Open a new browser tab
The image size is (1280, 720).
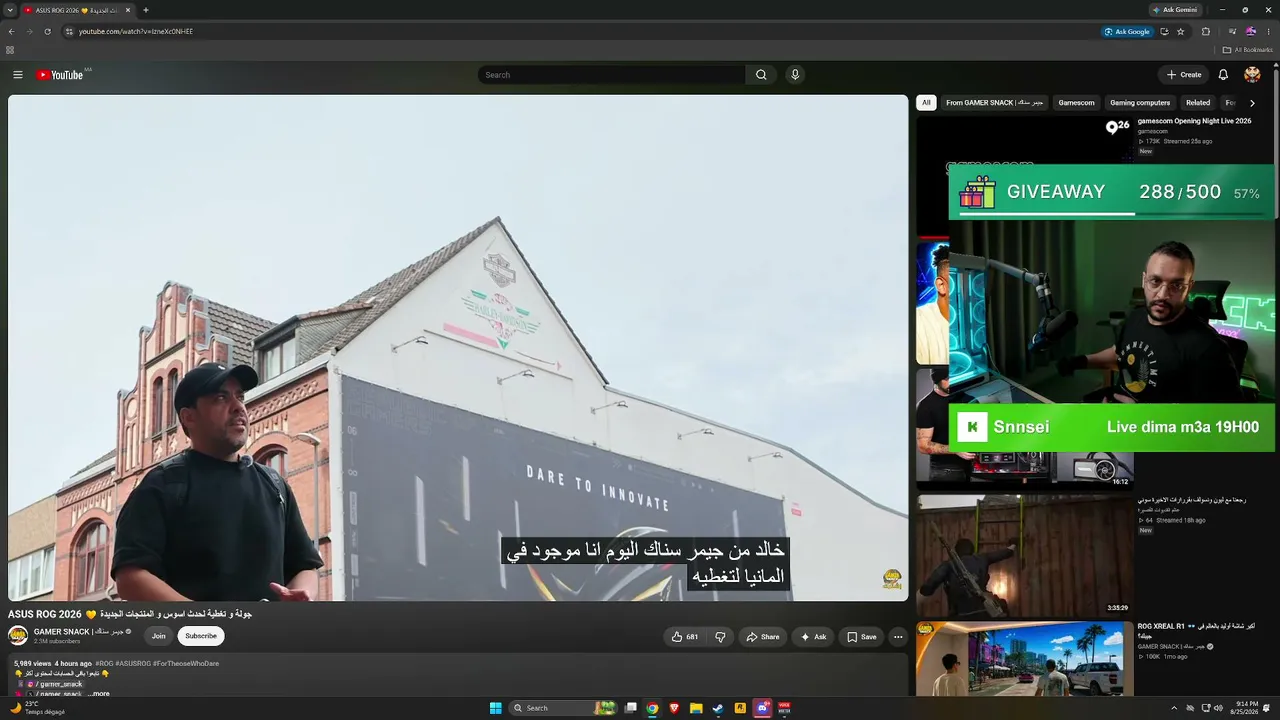[146, 10]
